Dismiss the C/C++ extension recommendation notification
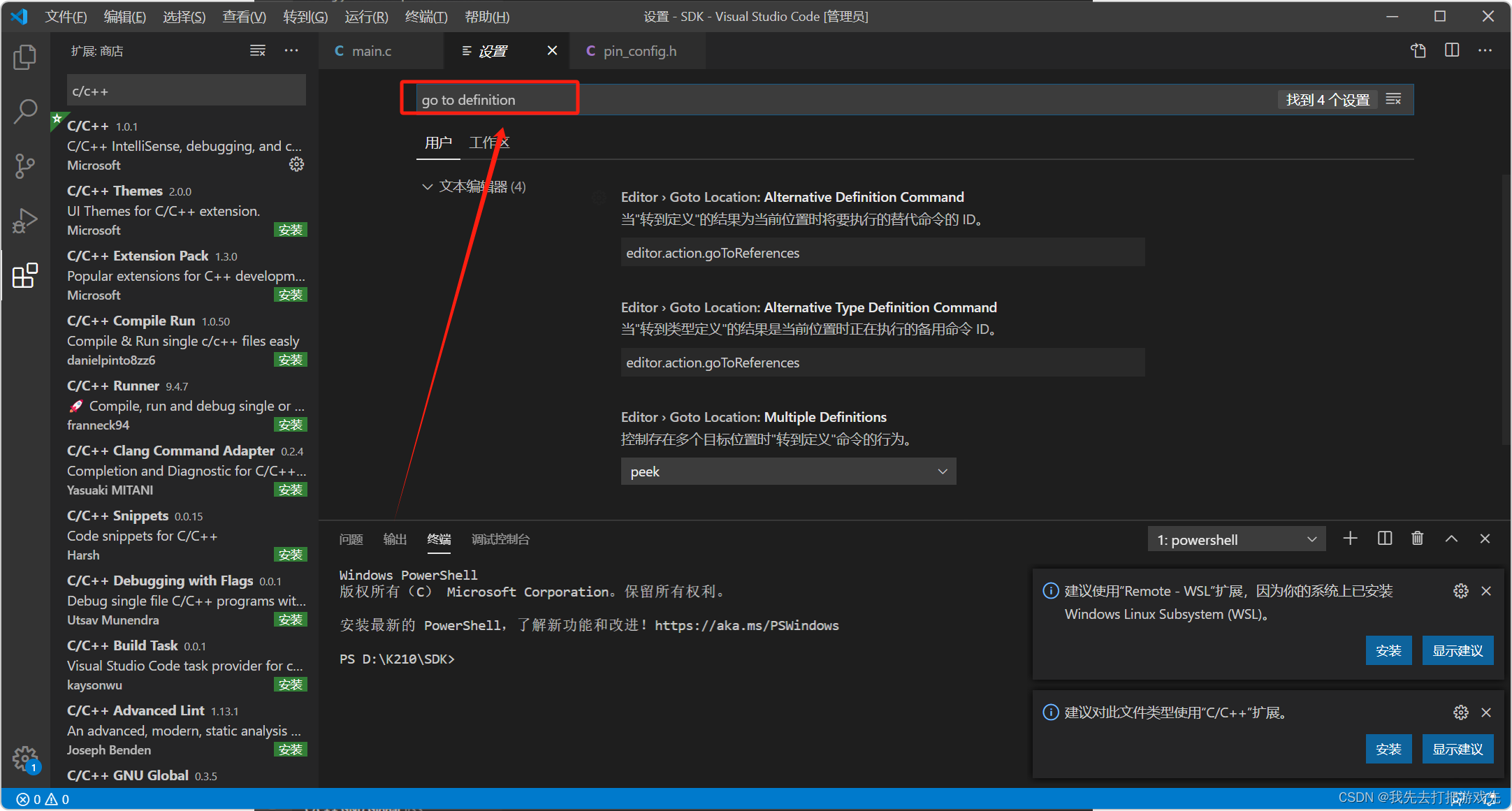 pyautogui.click(x=1486, y=713)
